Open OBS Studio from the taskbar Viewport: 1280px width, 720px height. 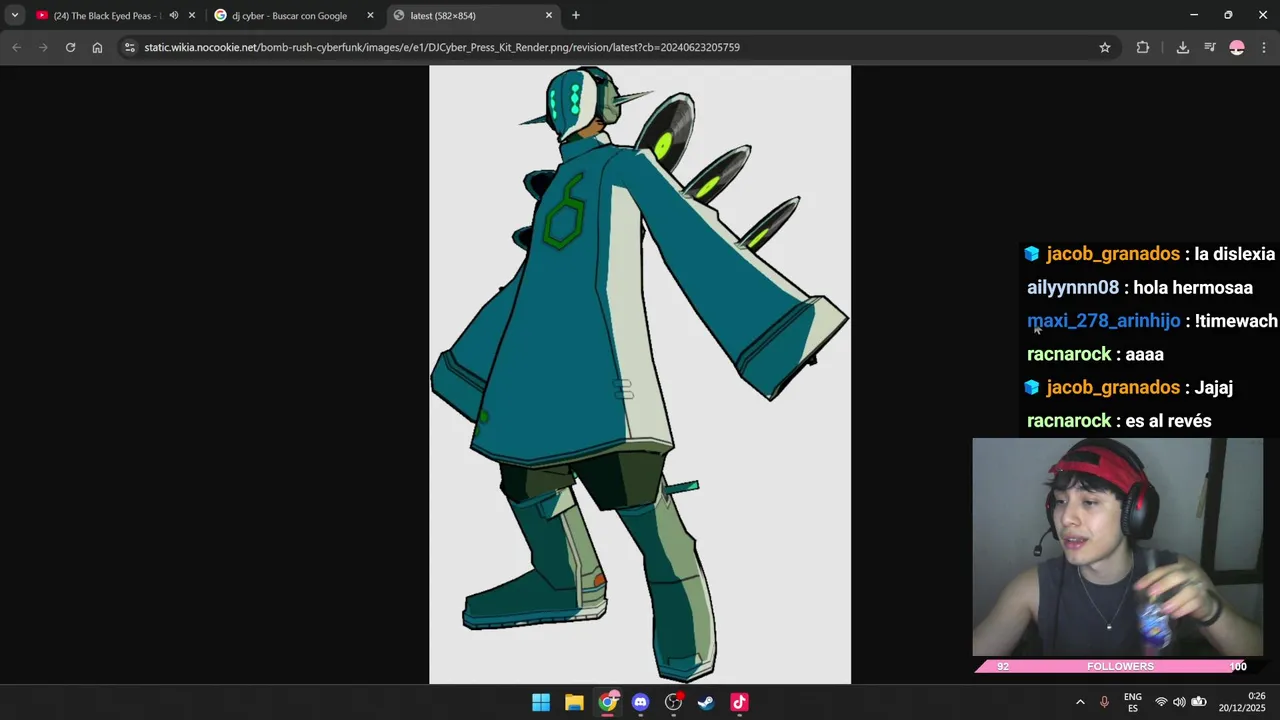[674, 702]
